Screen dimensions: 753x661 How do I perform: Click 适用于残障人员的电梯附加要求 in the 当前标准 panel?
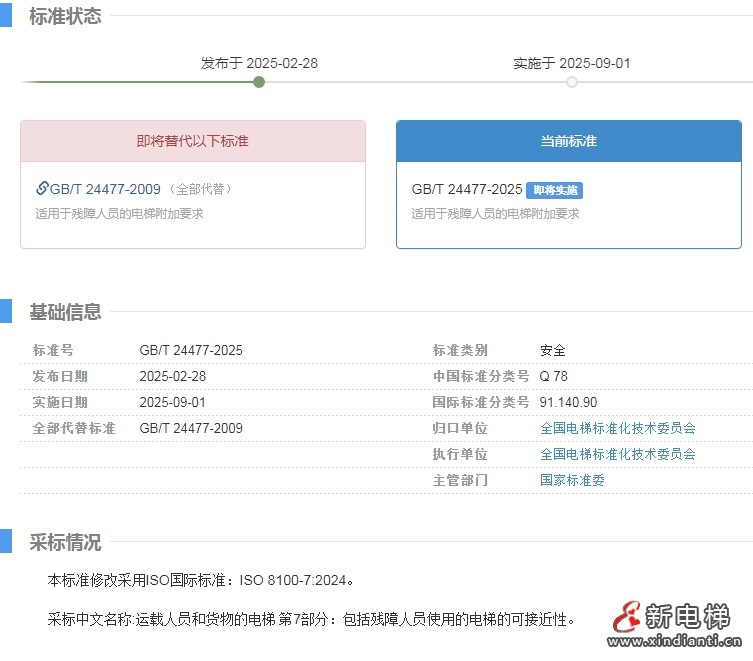(495, 213)
